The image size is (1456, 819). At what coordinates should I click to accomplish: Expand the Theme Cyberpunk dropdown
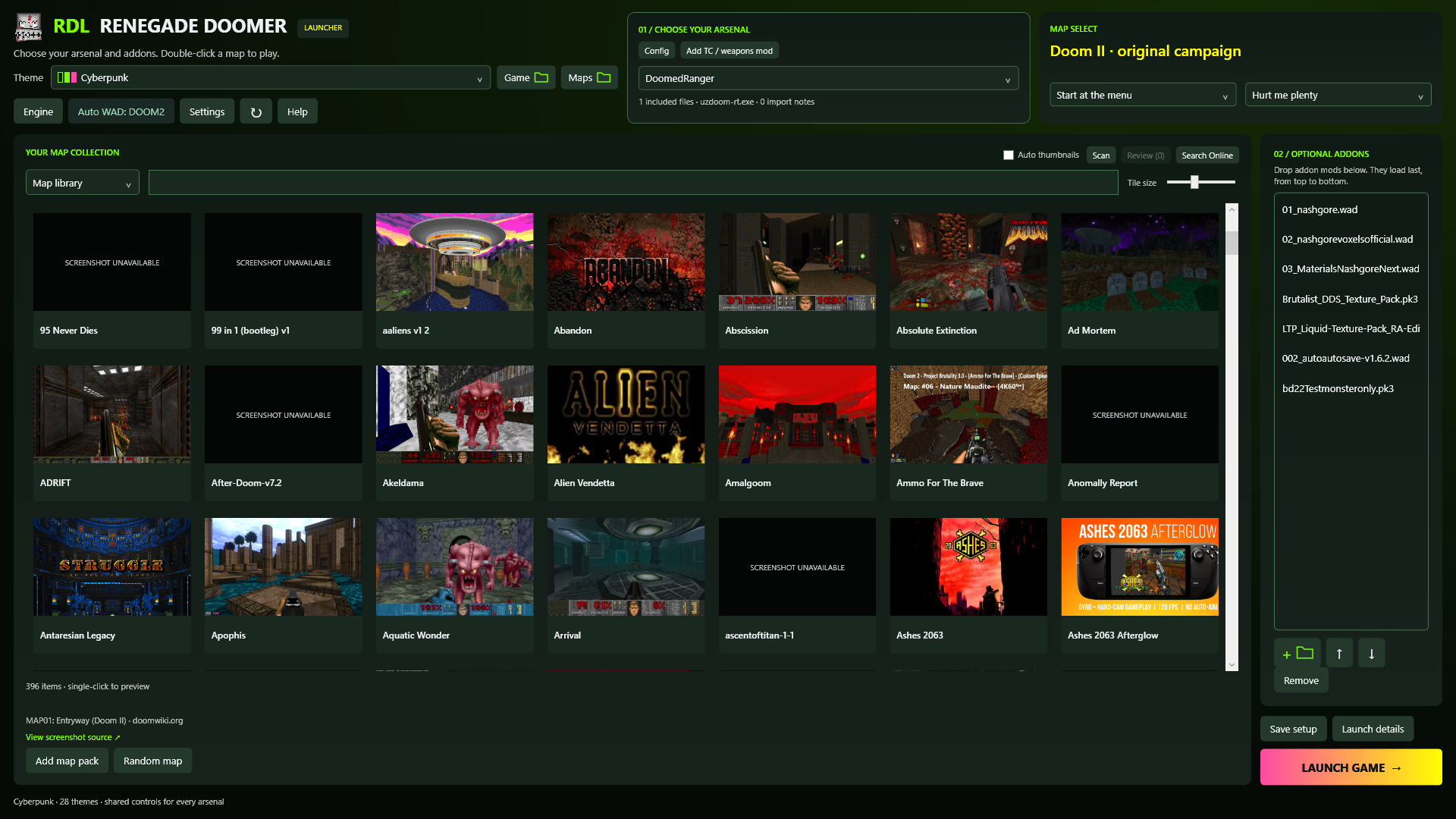[x=271, y=77]
